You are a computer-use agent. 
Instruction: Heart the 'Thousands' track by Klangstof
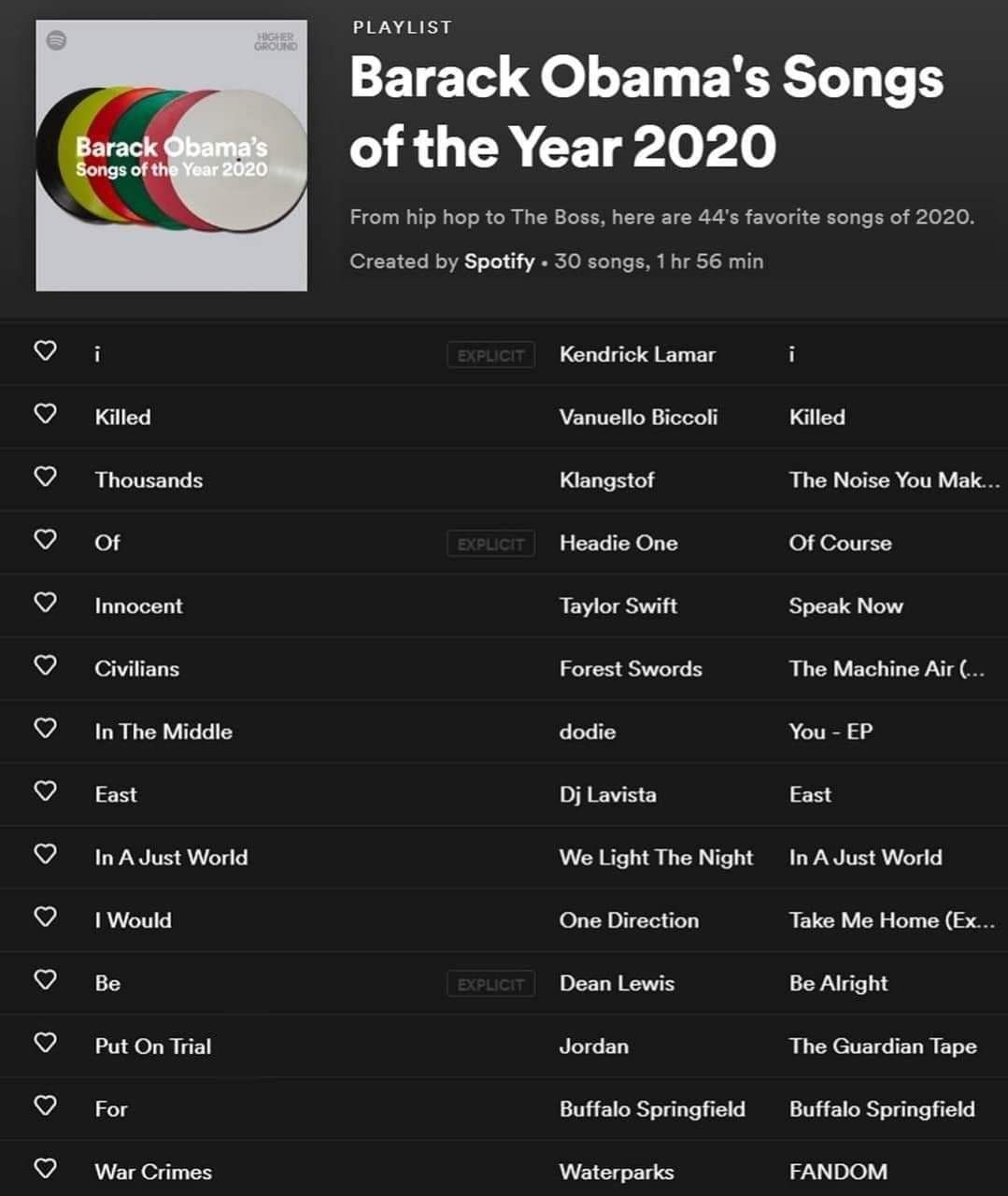pos(45,476)
